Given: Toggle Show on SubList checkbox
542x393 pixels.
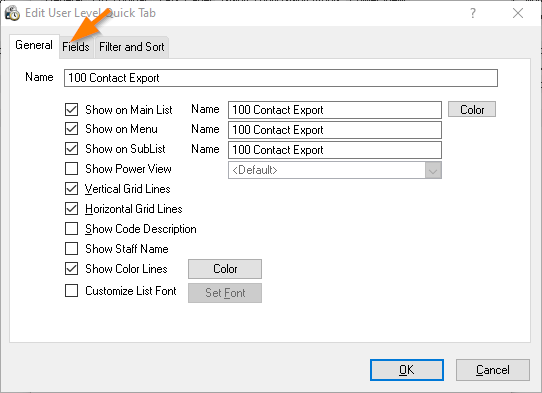Looking at the screenshot, I should 72,149.
